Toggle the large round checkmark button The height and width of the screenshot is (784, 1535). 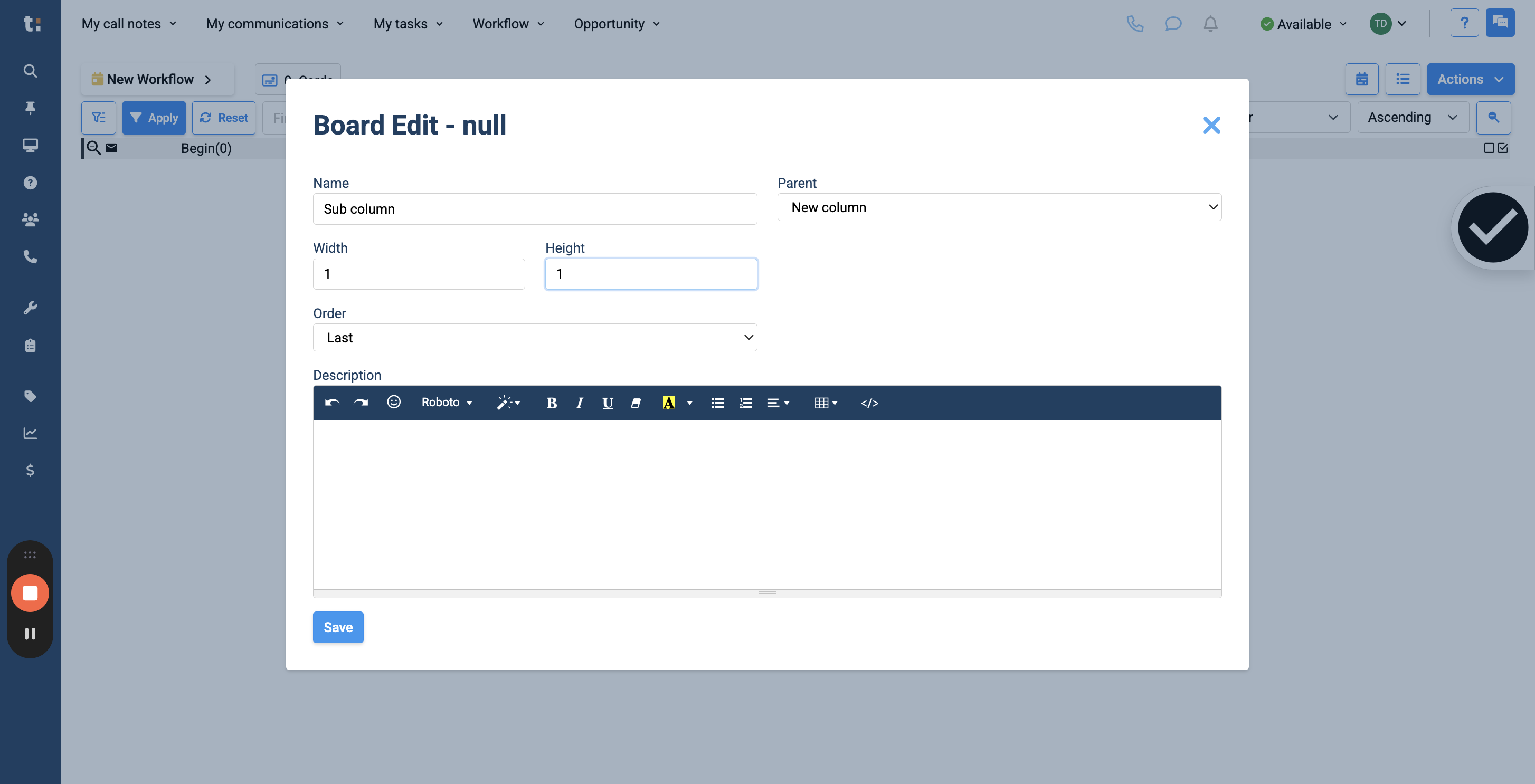(1492, 227)
